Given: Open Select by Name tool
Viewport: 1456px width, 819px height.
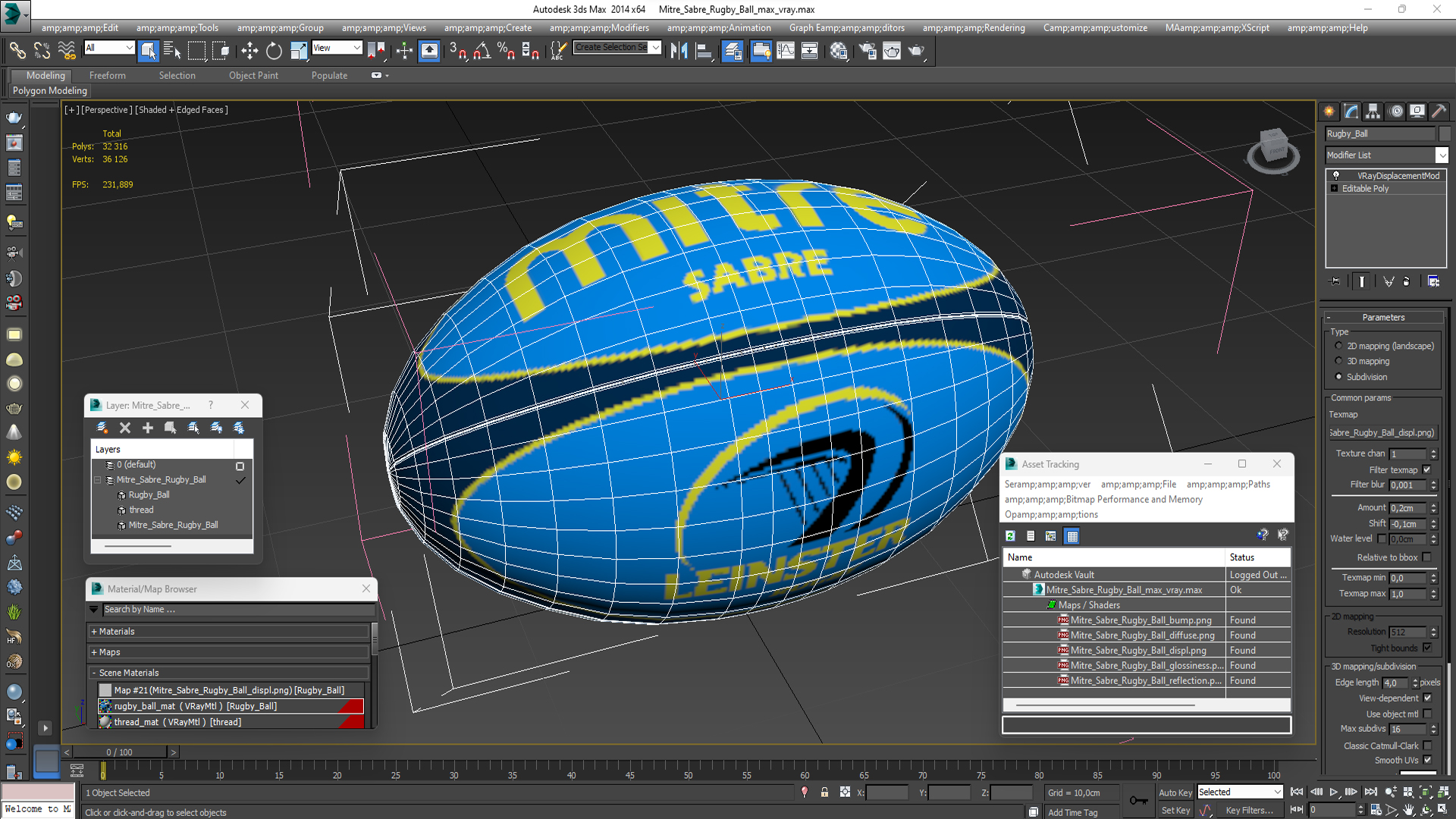Looking at the screenshot, I should (172, 51).
